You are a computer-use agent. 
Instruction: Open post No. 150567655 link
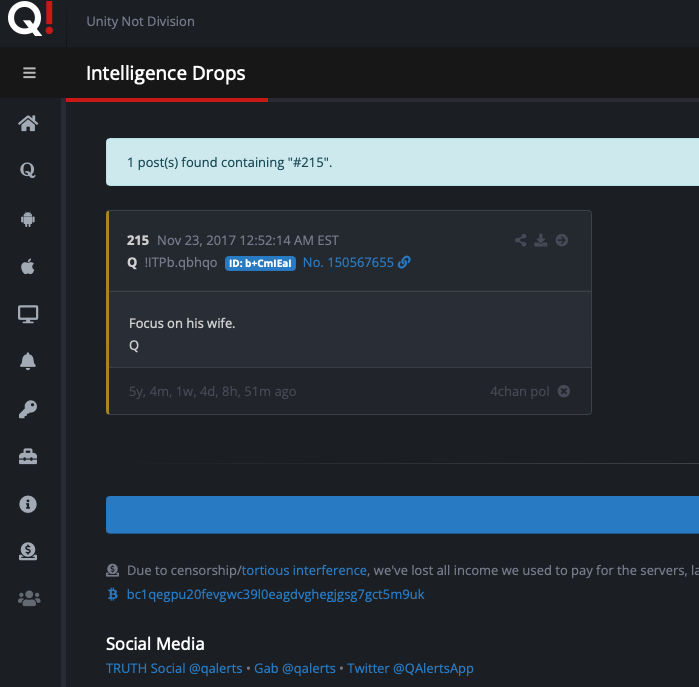click(x=356, y=263)
